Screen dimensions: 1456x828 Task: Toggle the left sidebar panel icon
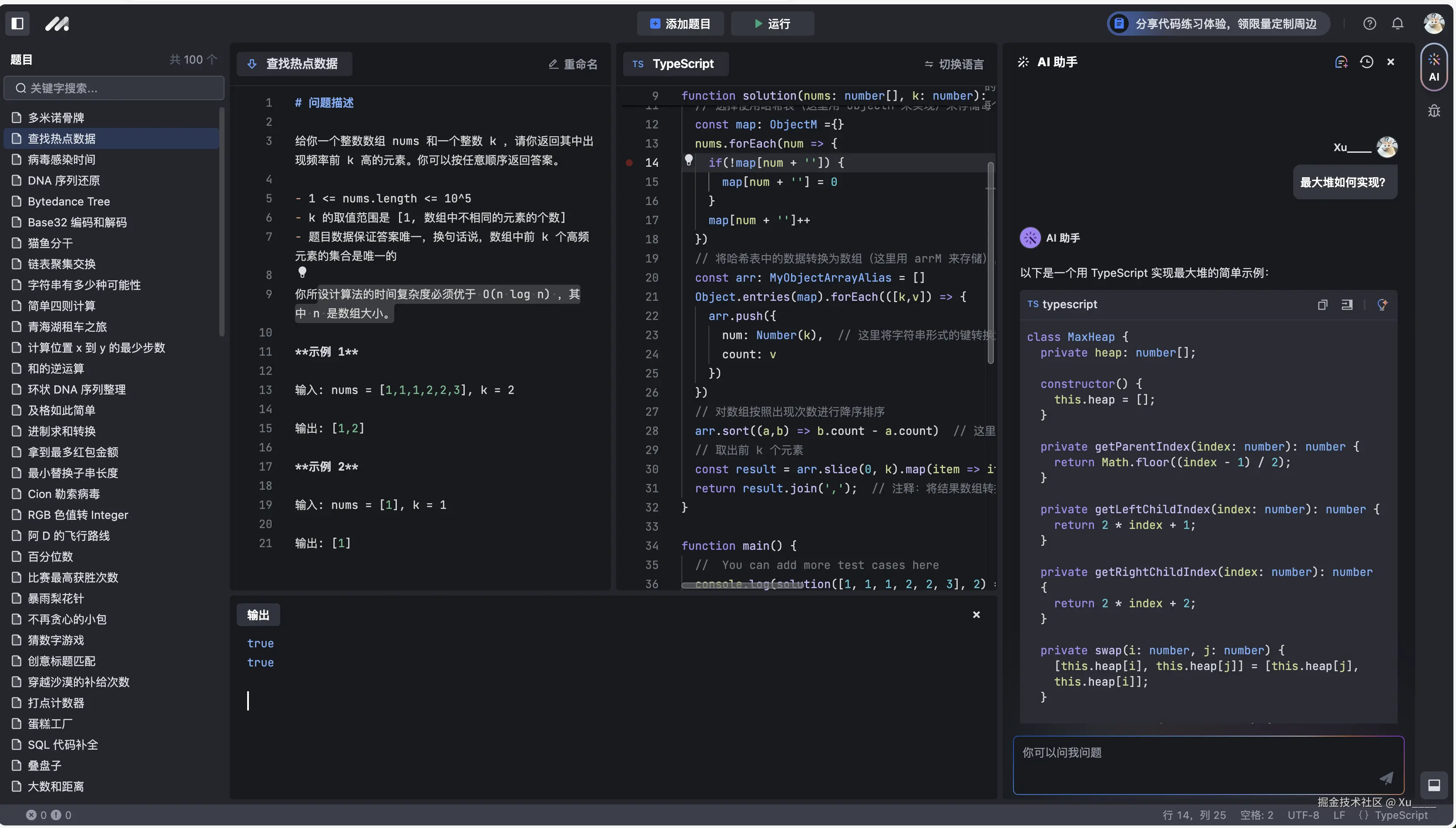click(x=17, y=24)
